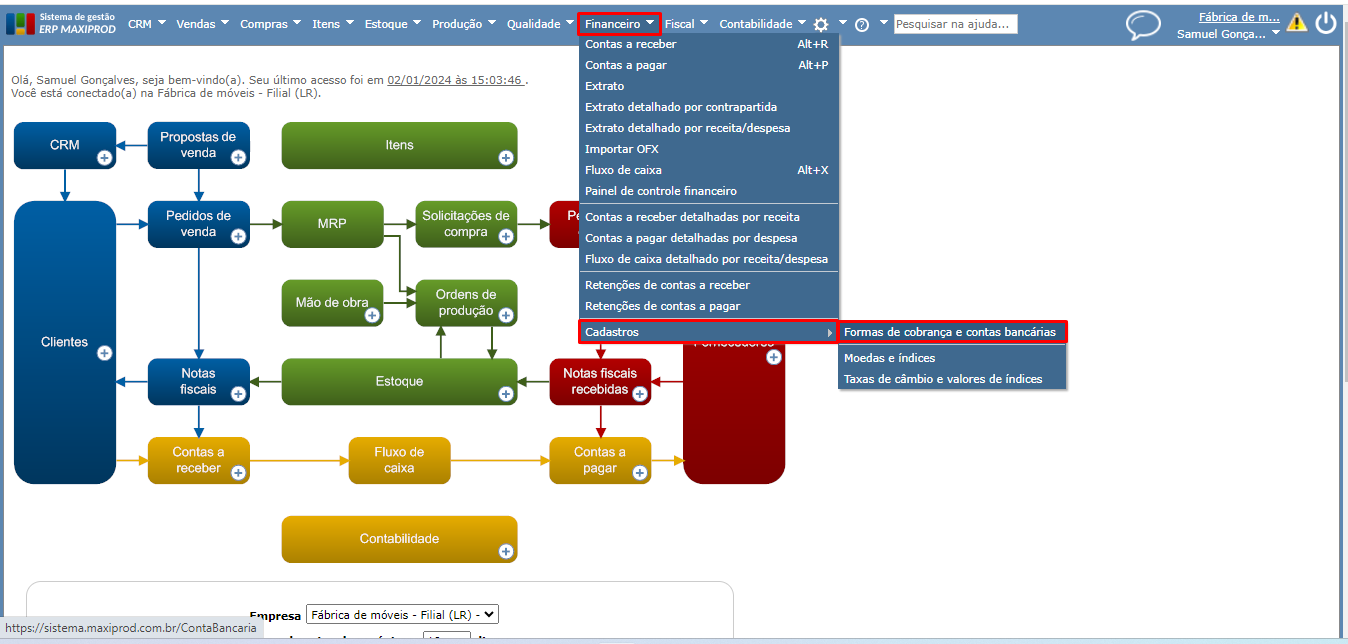This screenshot has width=1348, height=644.
Task: Open the chat speech bubble icon
Action: click(x=1143, y=25)
